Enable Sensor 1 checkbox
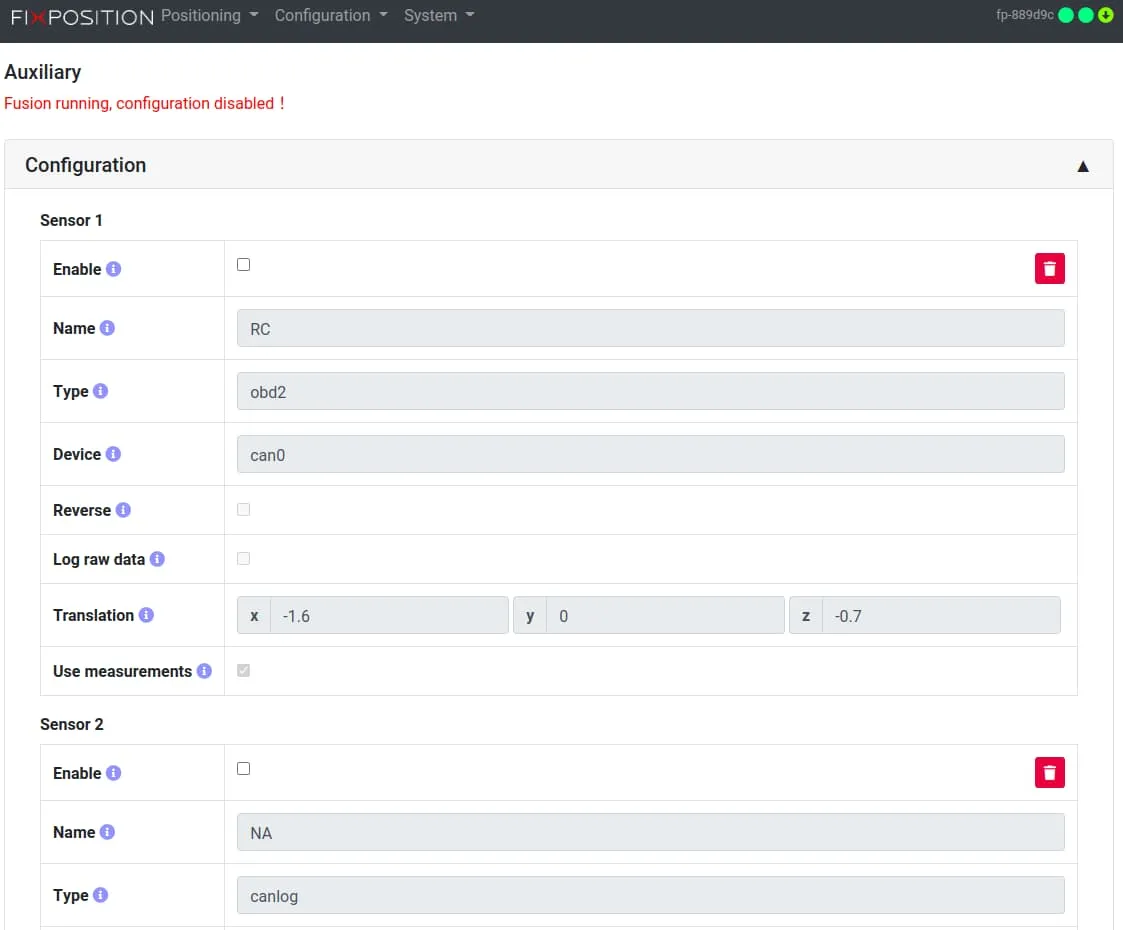1123x930 pixels. [243, 265]
